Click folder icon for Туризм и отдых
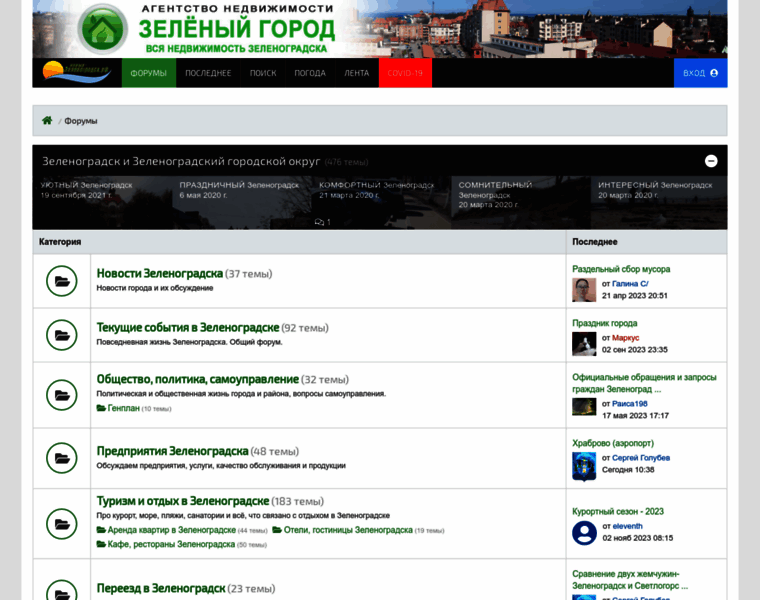Image resolution: width=760 pixels, height=600 pixels. [x=62, y=523]
